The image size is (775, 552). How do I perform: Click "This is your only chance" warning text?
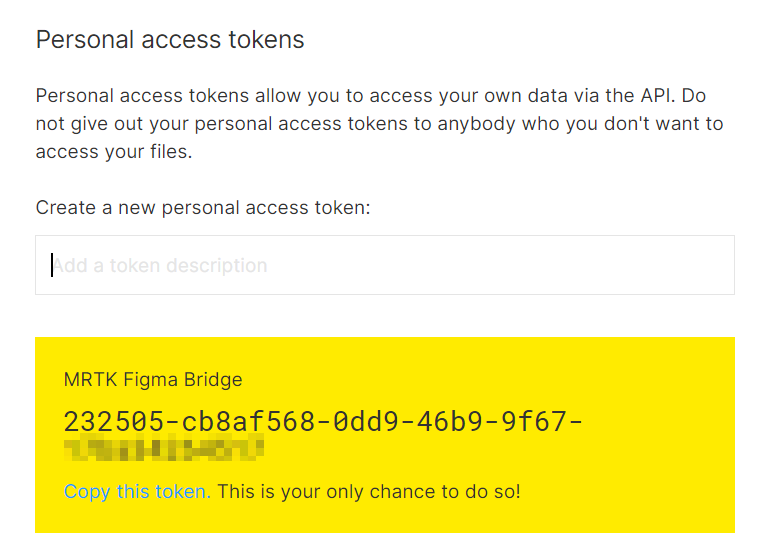tap(369, 492)
